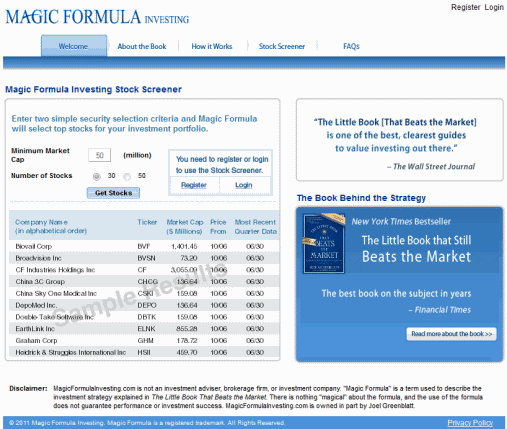
Task: Open the About the Book tab
Action: (142, 46)
